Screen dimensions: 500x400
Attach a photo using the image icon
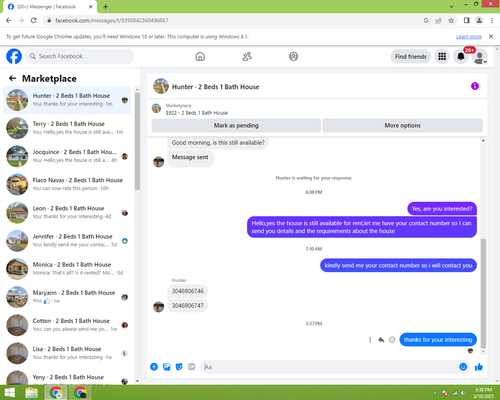point(167,367)
